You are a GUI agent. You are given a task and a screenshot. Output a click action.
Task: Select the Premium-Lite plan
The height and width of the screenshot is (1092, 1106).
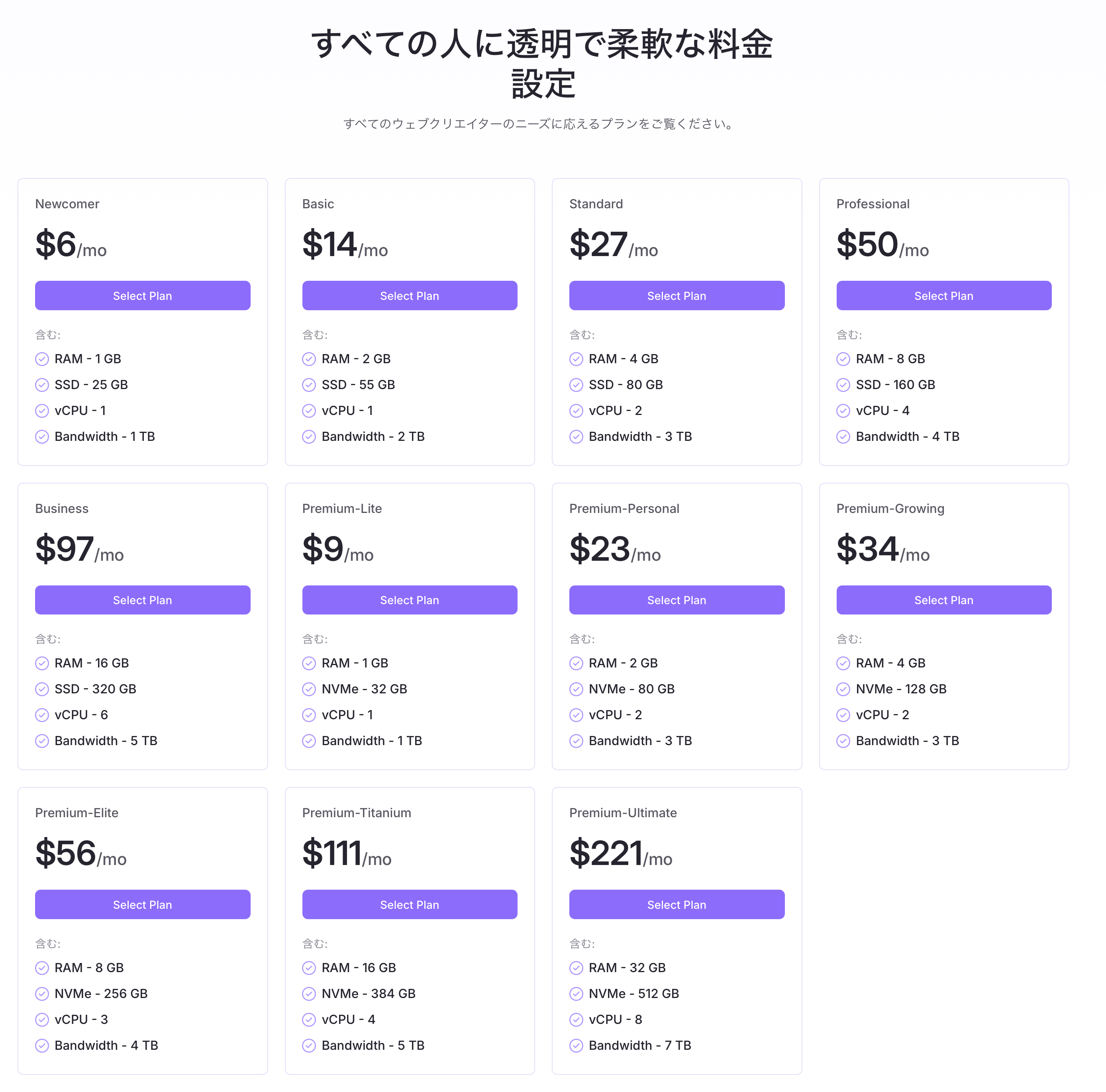(410, 600)
